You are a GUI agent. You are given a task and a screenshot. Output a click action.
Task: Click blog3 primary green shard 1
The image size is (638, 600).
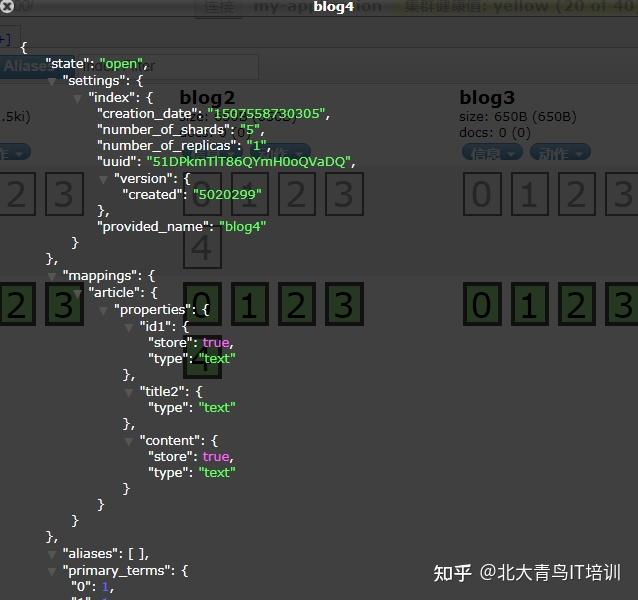coord(529,304)
